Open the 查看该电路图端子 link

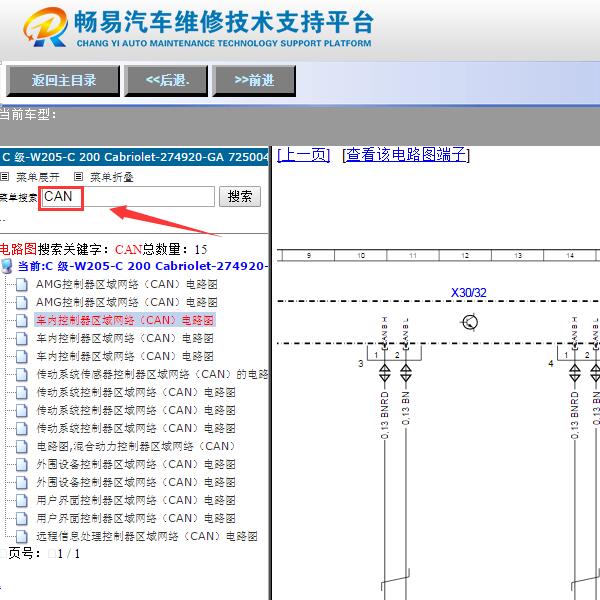[x=406, y=155]
